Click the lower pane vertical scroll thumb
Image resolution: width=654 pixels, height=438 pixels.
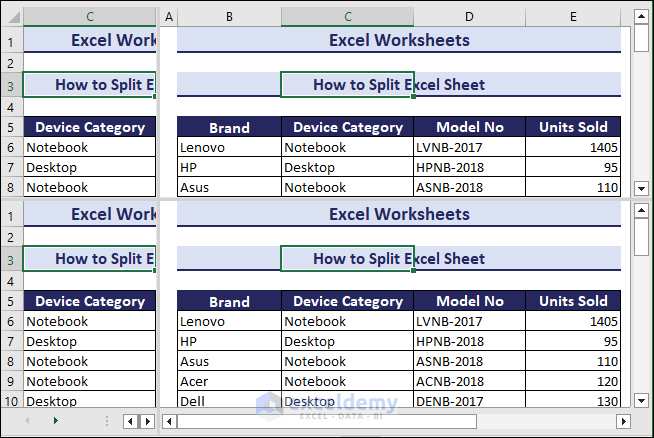[641, 235]
